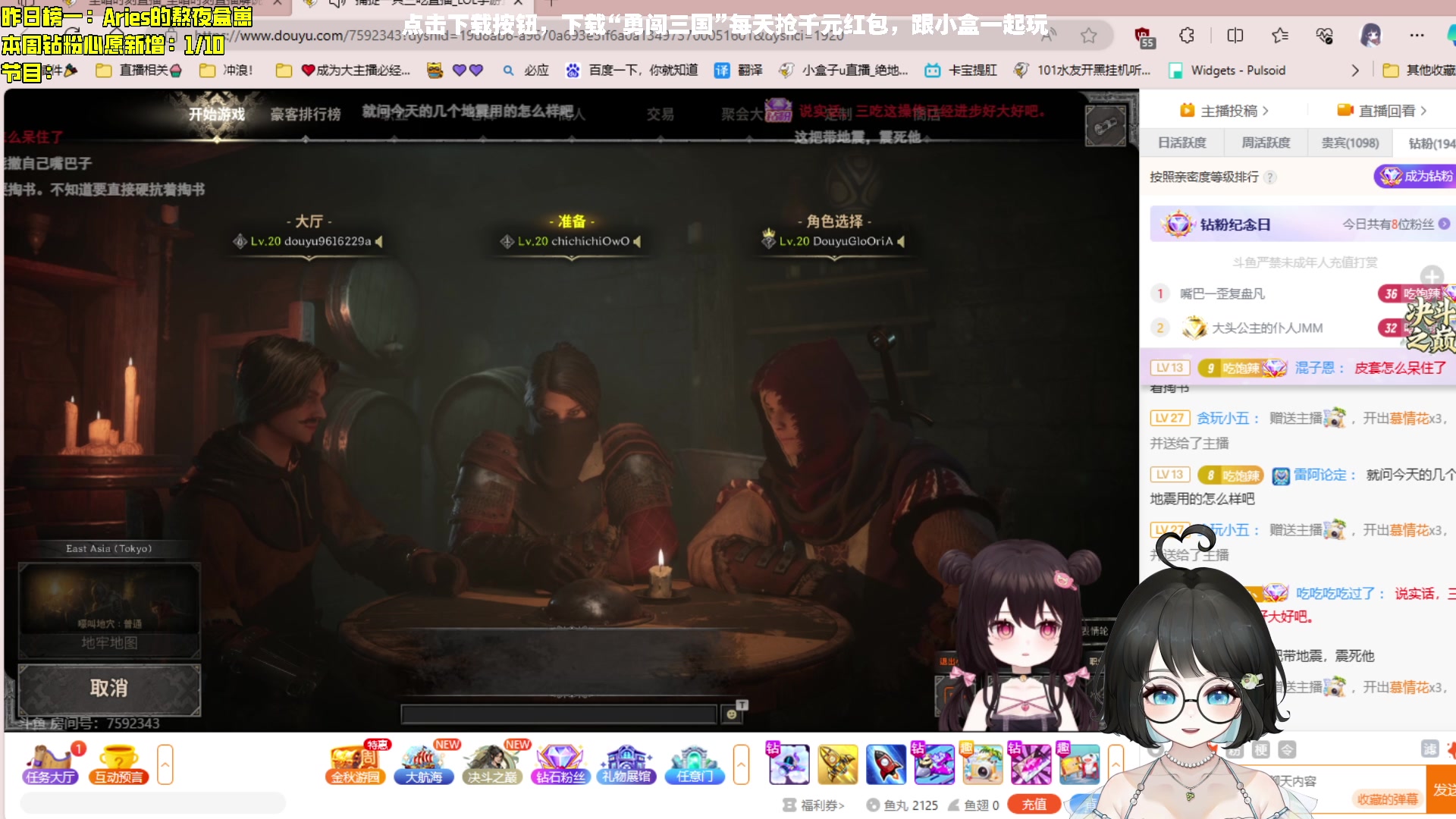Switch to 贵宾(1098) tab

click(1350, 143)
